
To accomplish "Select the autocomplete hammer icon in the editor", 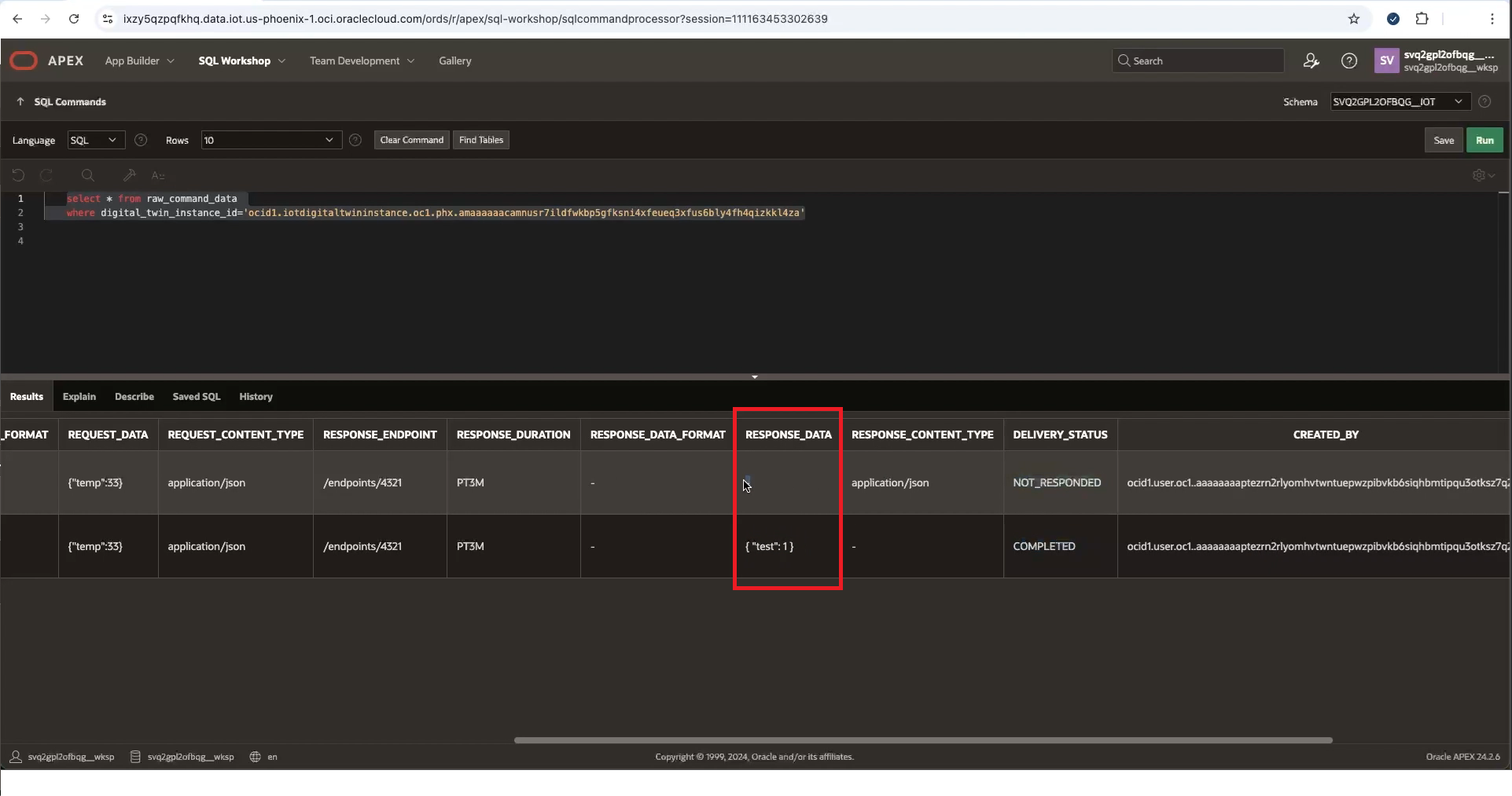I will (x=130, y=175).
